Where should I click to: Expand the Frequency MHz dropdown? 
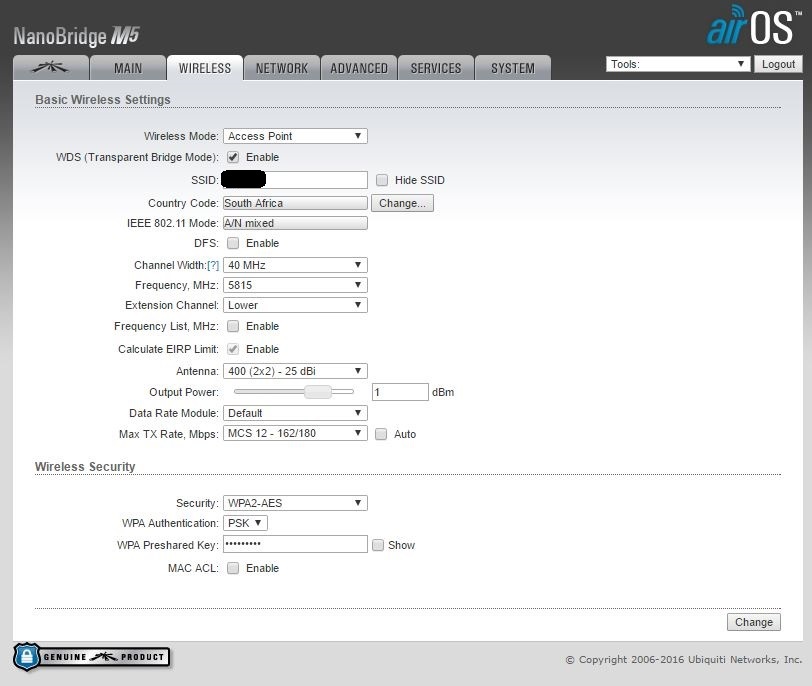(x=295, y=285)
